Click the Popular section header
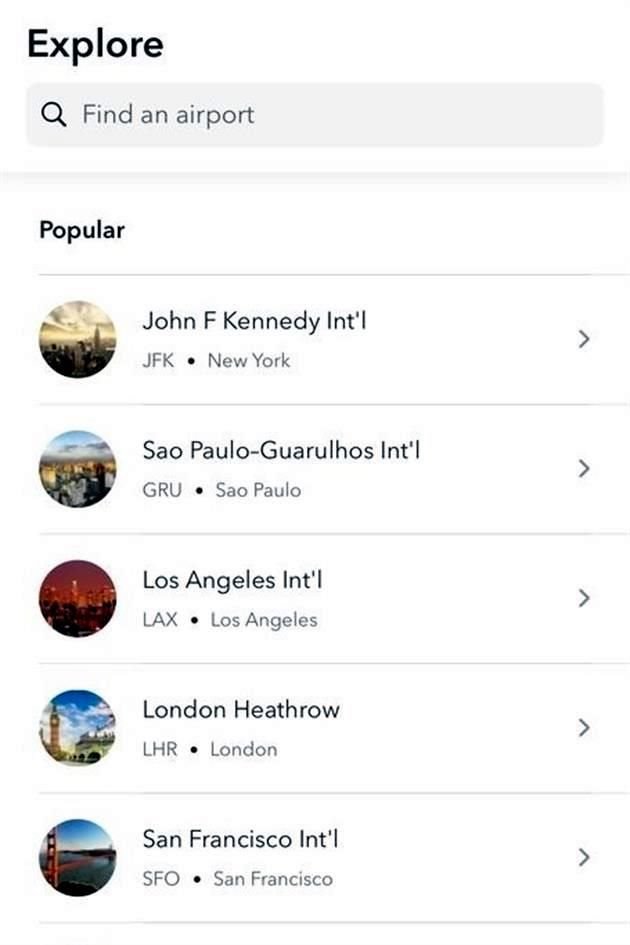Viewport: 630px width, 945px height. pyautogui.click(x=81, y=229)
